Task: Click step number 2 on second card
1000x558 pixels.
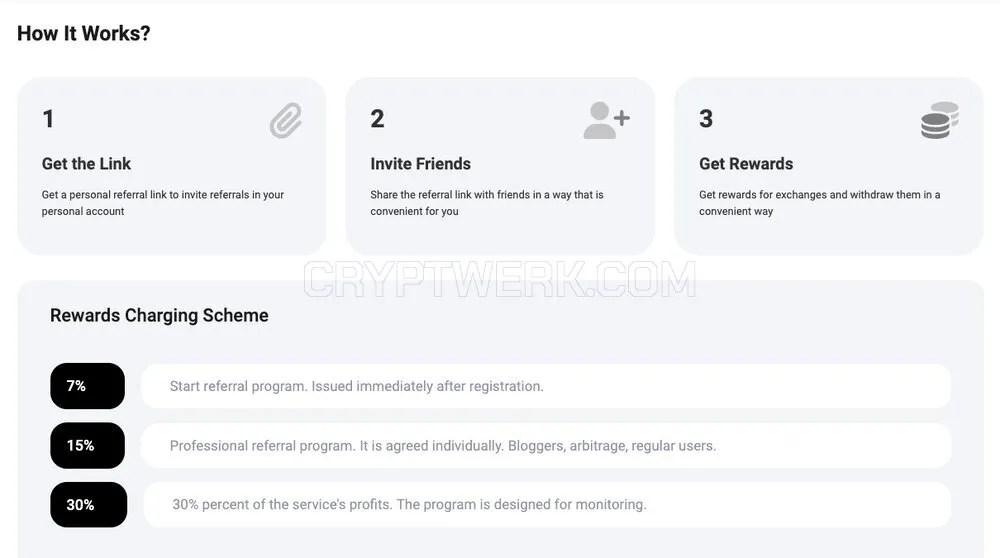Action: pos(377,119)
